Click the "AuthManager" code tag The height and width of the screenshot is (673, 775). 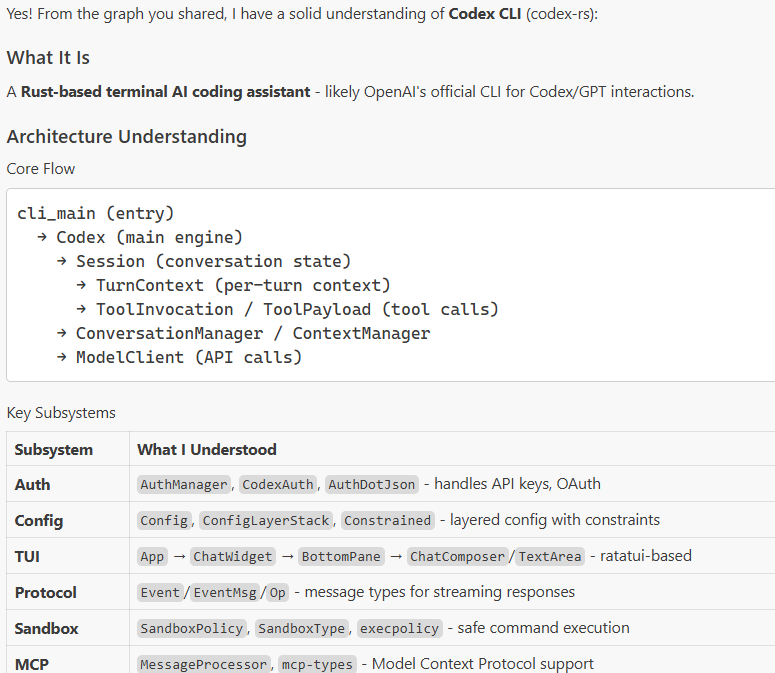184,484
